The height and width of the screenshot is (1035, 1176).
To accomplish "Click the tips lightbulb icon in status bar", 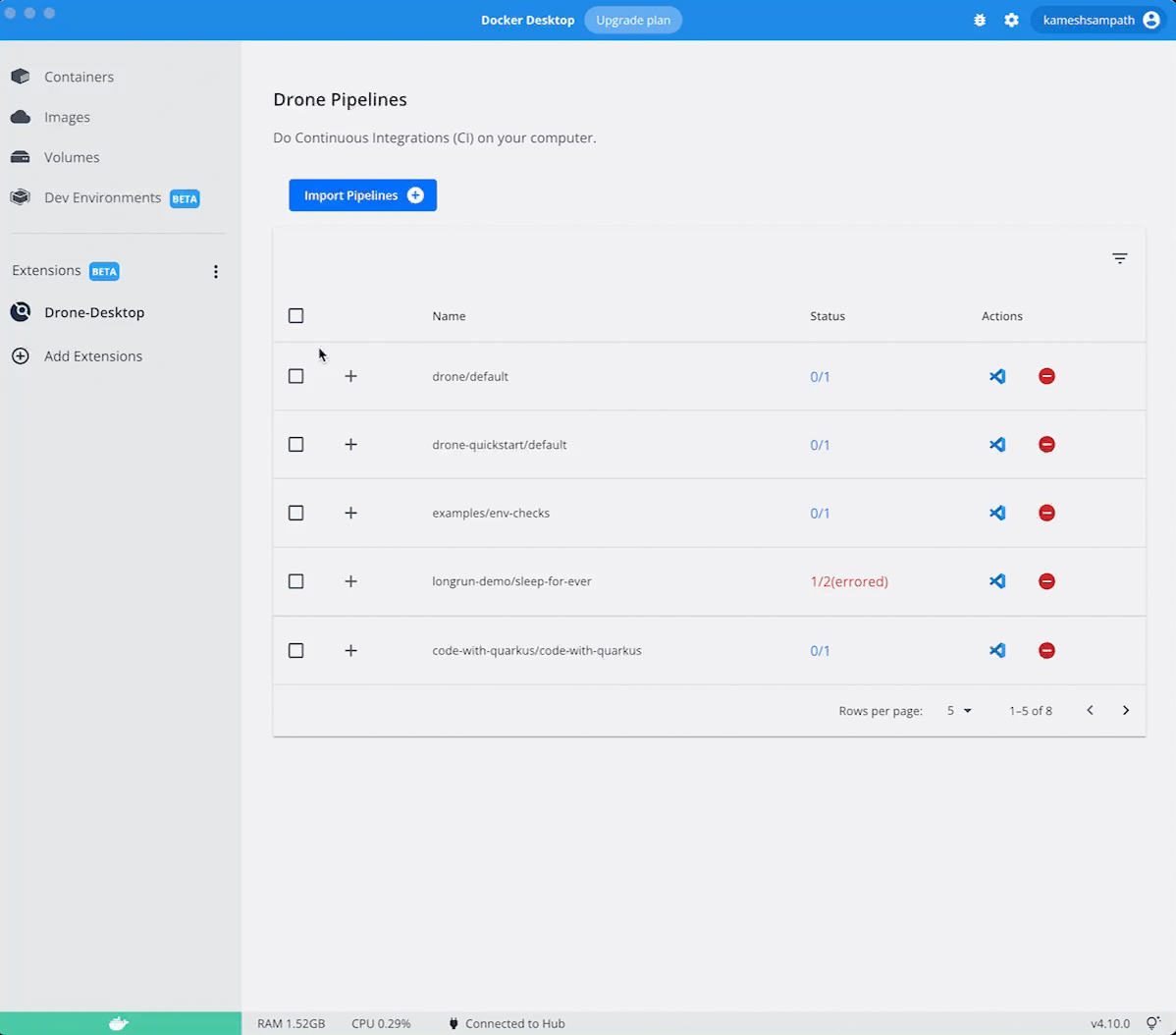I will tap(1153, 1023).
